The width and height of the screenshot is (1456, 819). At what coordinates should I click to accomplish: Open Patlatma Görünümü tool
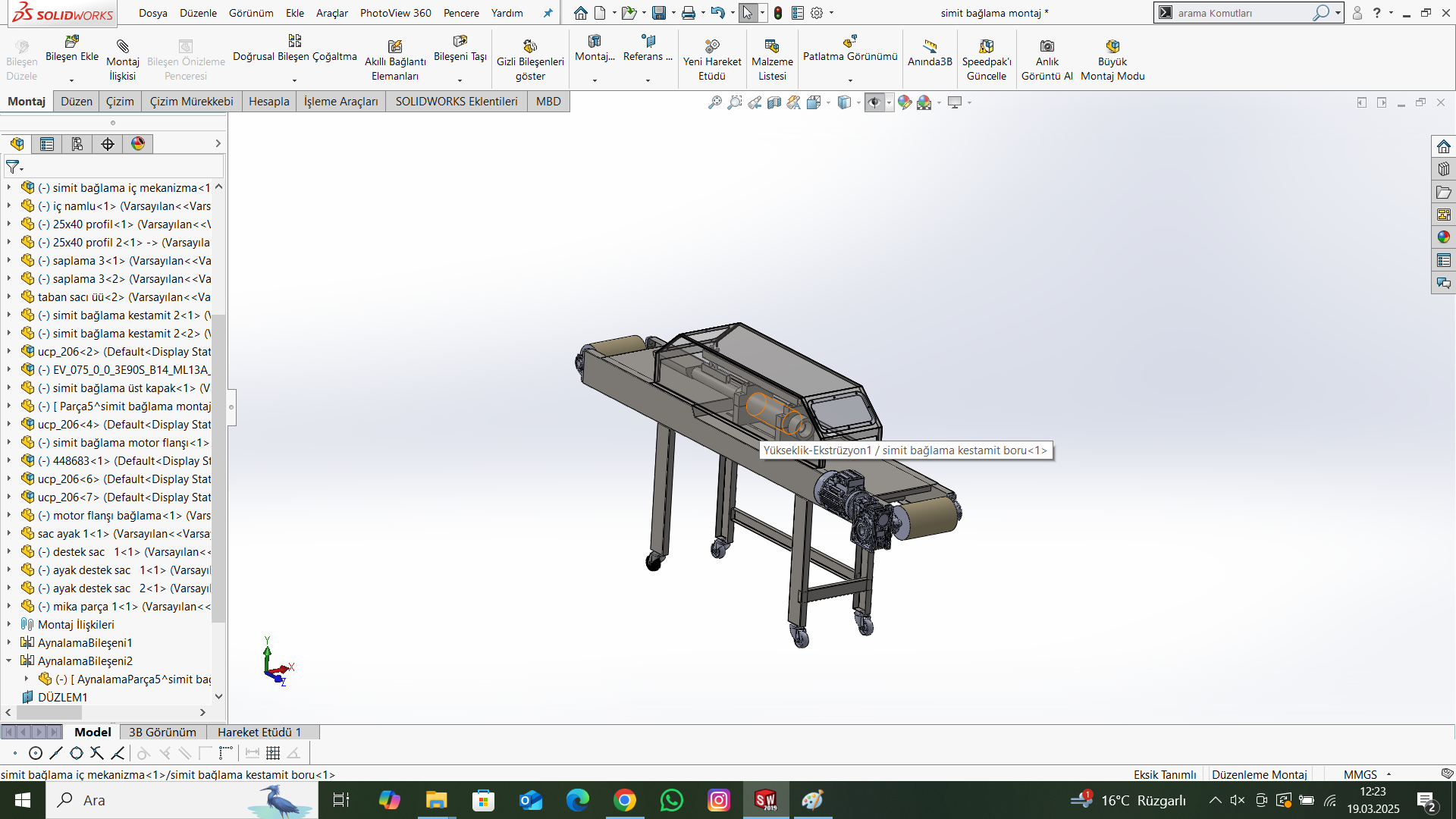point(849,41)
